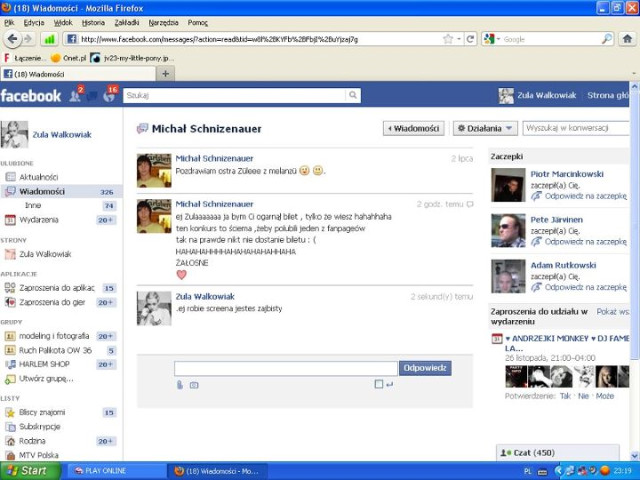Screen dimensions: 640x480
Task: Open the Zakładki menu
Action: pyautogui.click(x=127, y=23)
